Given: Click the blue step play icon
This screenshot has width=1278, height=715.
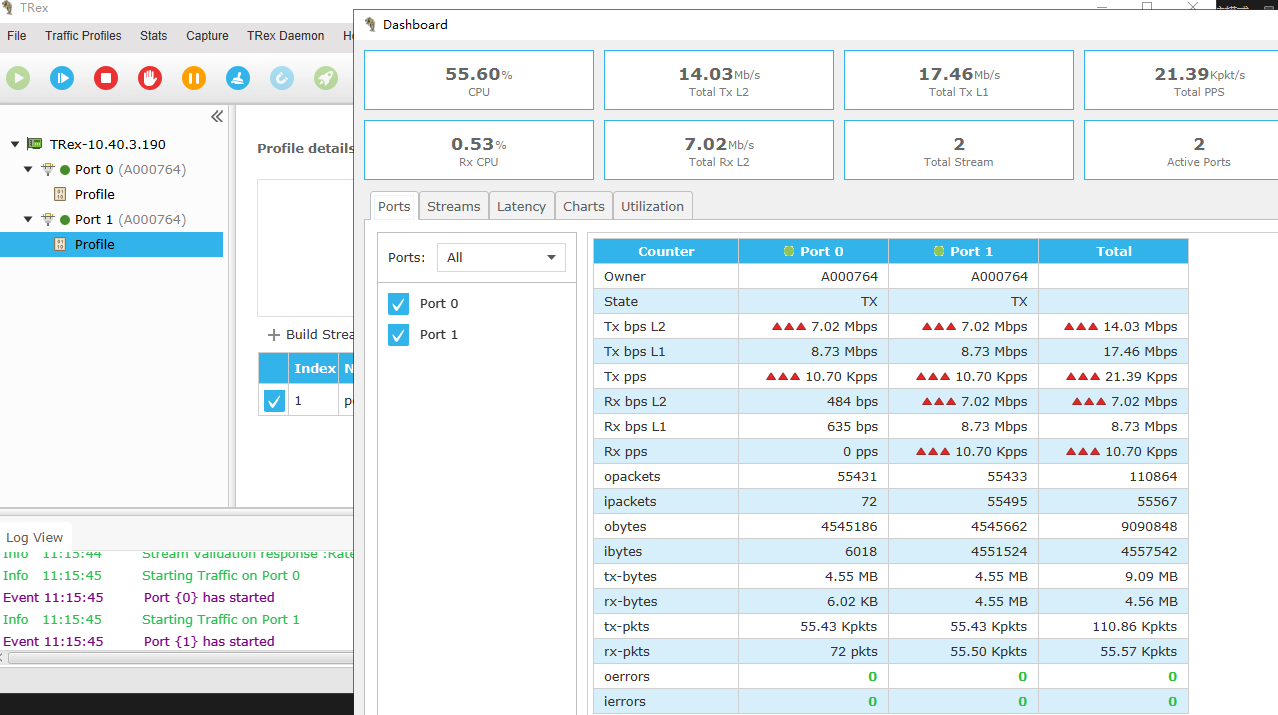Looking at the screenshot, I should click(x=61, y=77).
